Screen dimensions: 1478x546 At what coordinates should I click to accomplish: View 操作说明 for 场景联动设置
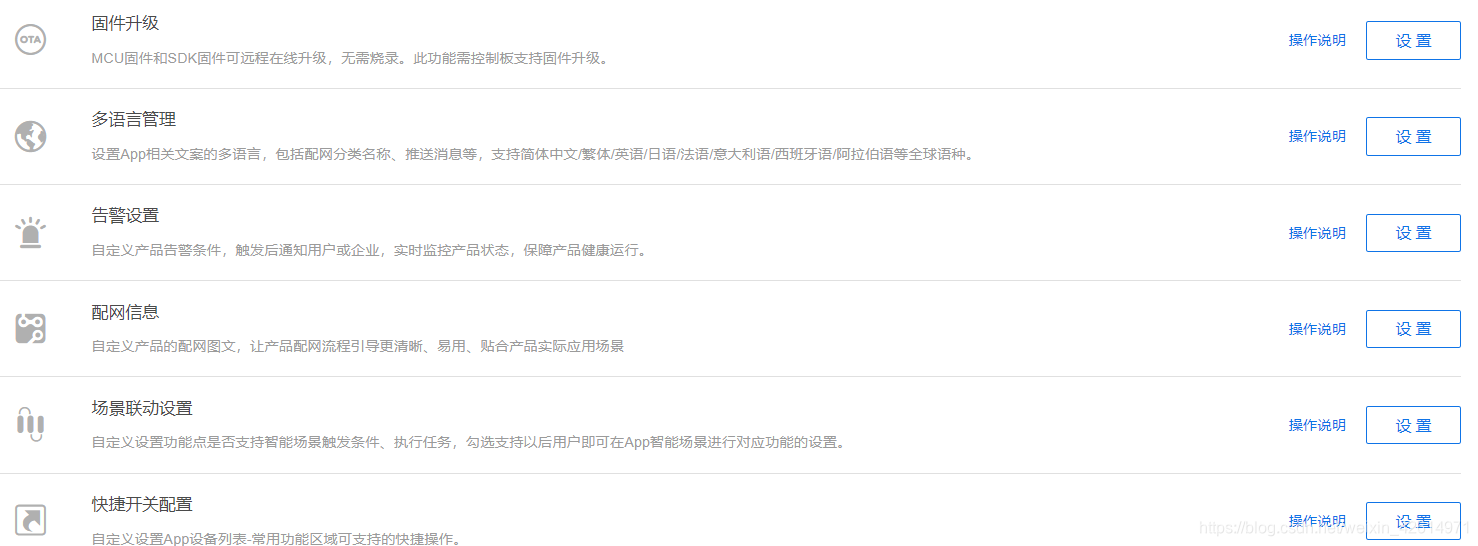coord(1317,425)
